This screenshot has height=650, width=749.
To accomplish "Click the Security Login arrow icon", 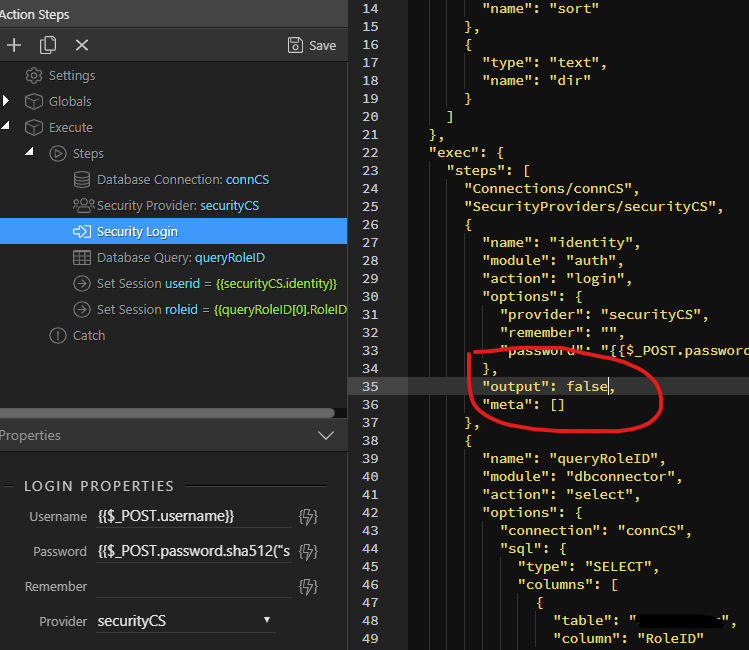I will pos(82,232).
